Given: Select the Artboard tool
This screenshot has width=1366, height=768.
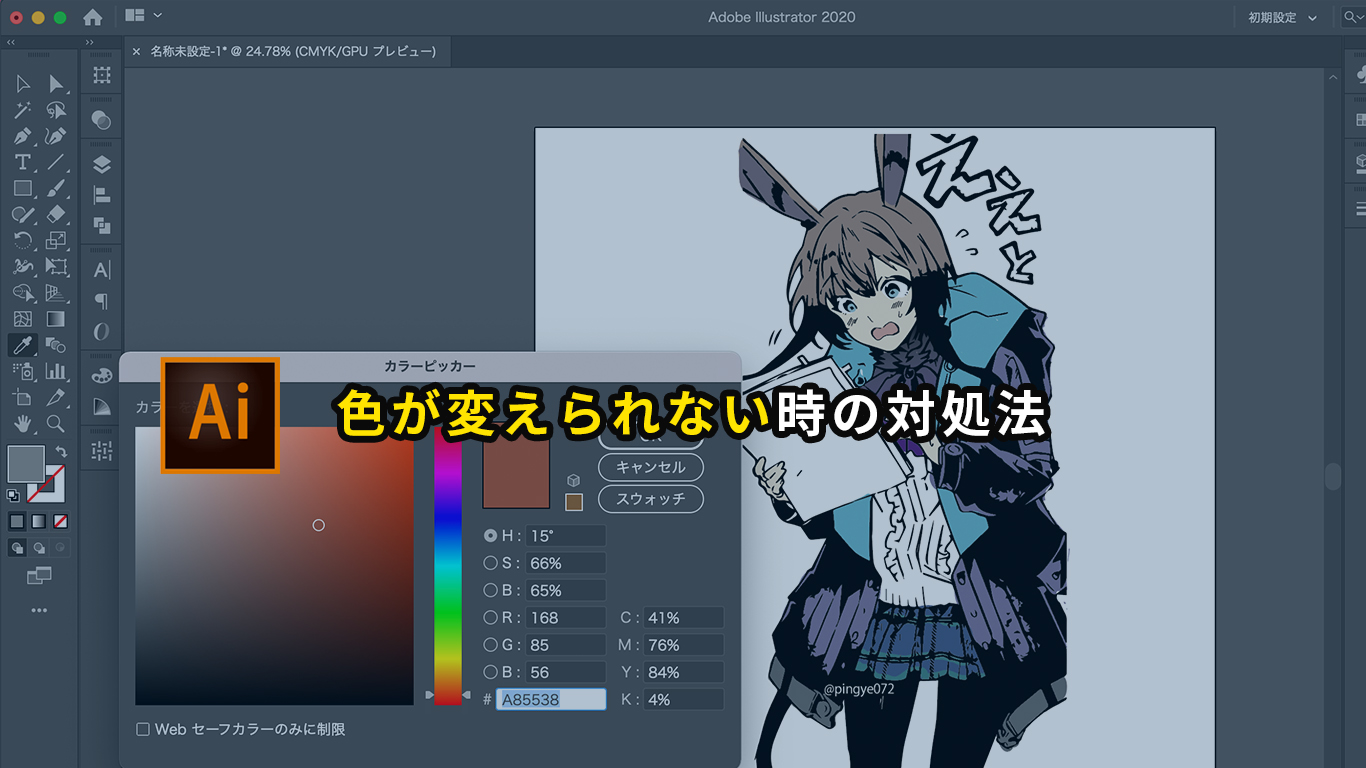Looking at the screenshot, I should coord(22,397).
